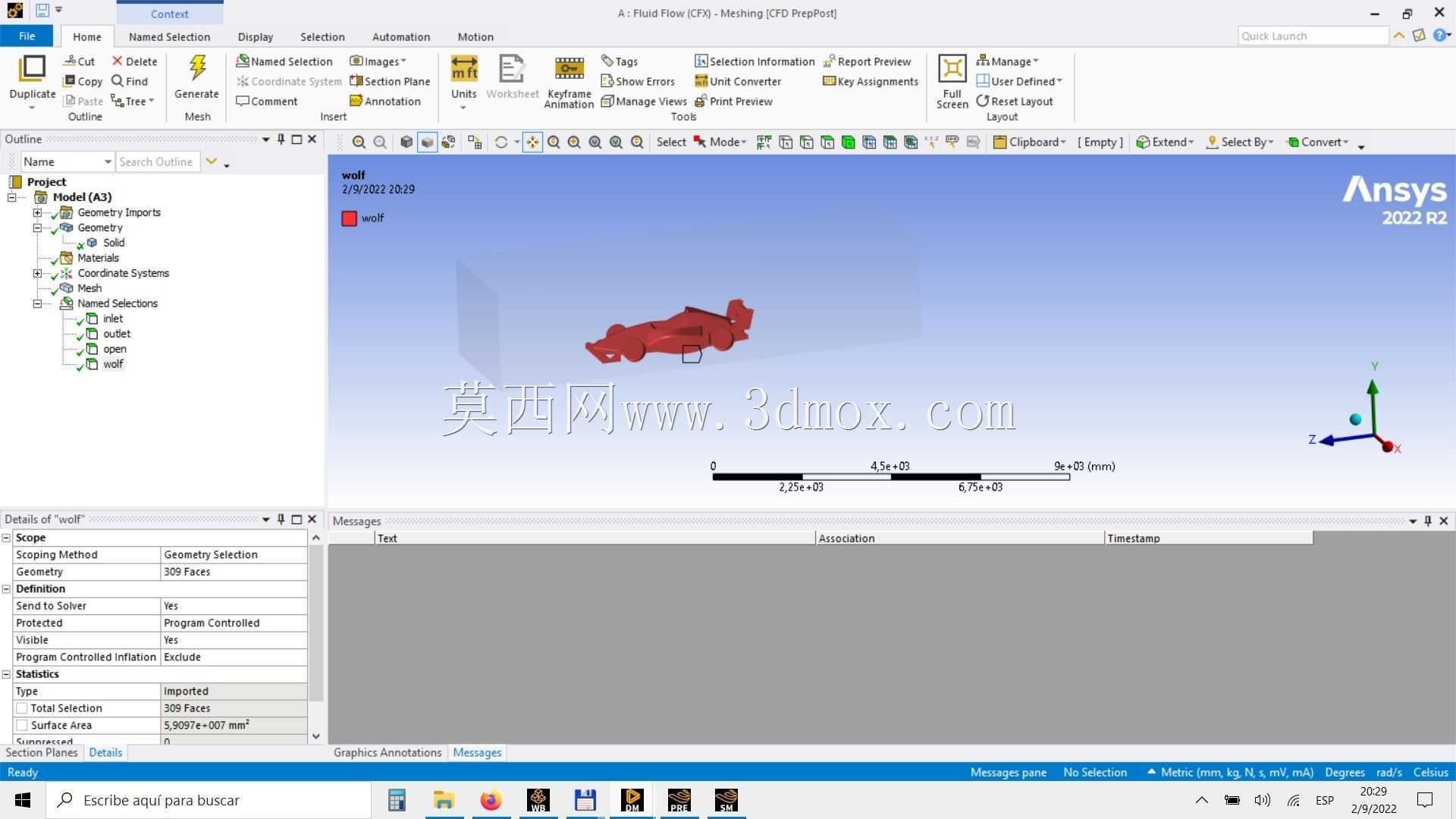The width and height of the screenshot is (1456, 819).
Task: Switch to Section Planes tab
Action: pyautogui.click(x=42, y=753)
